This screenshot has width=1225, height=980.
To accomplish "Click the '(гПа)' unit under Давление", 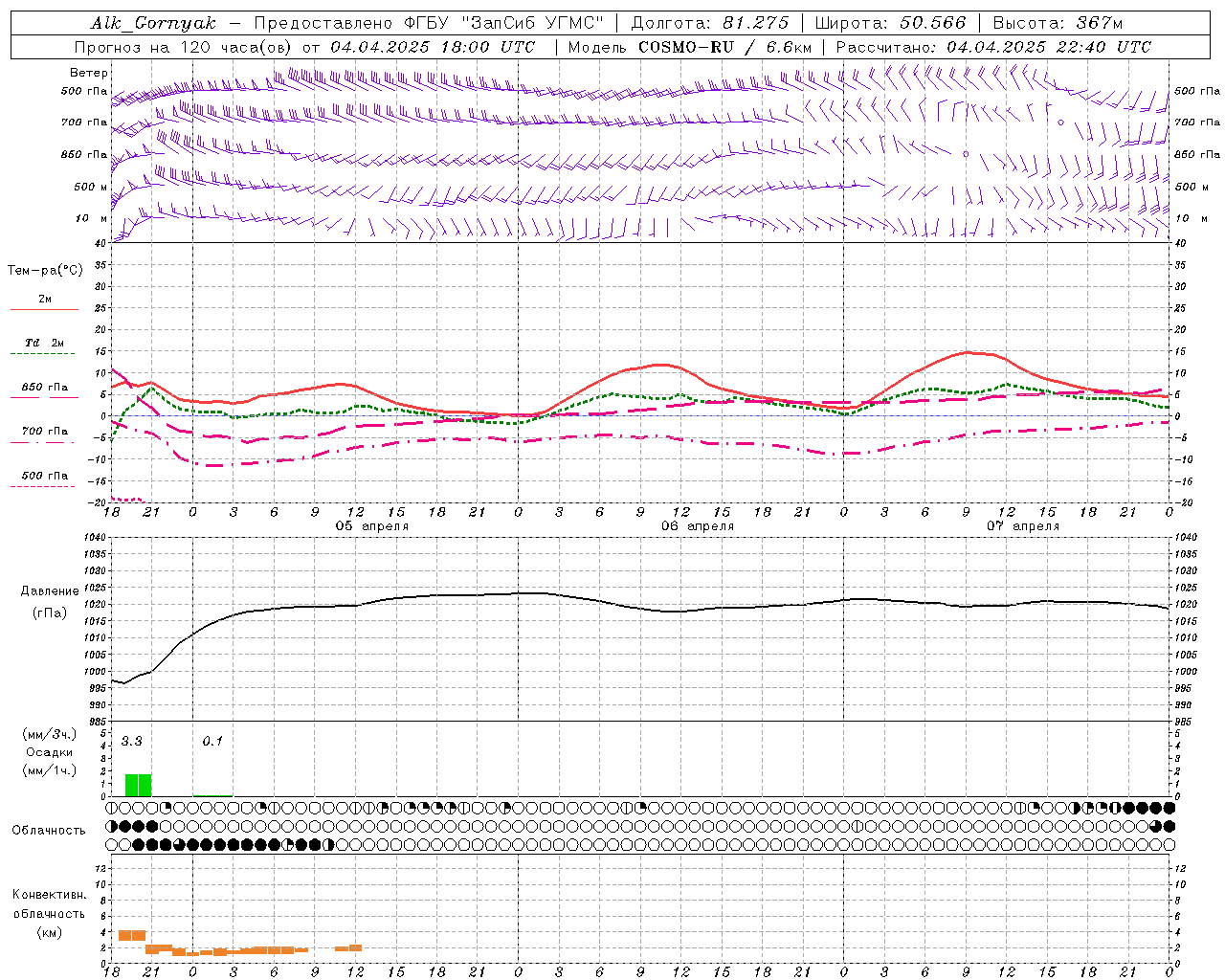I will 50,613.
